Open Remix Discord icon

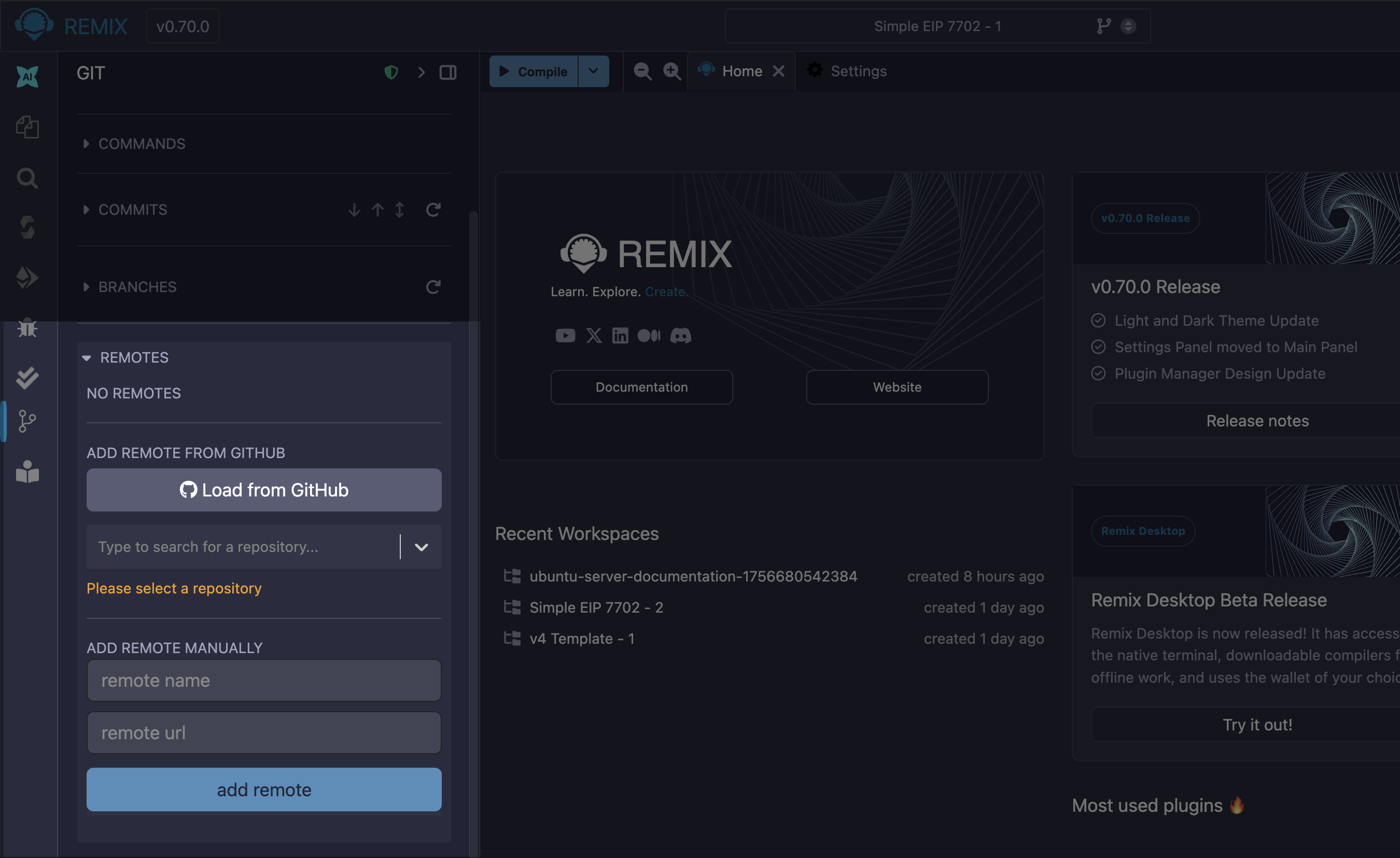(x=680, y=336)
